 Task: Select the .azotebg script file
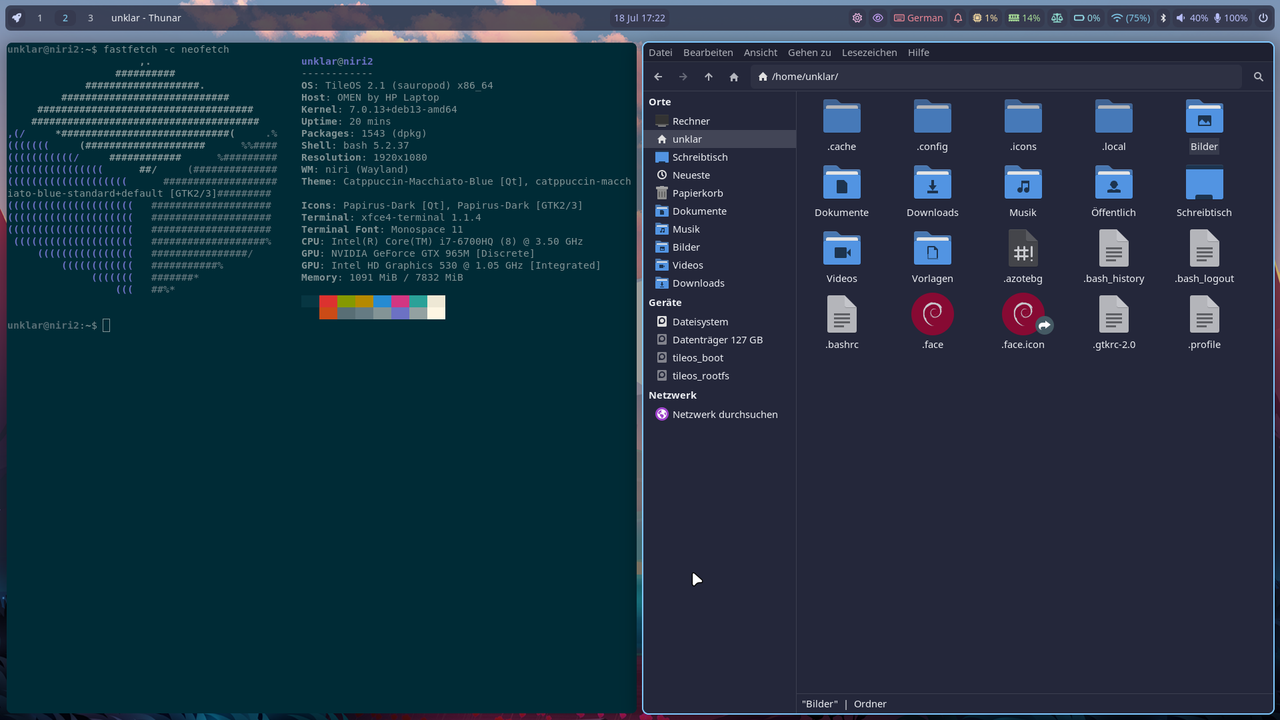(x=1023, y=248)
